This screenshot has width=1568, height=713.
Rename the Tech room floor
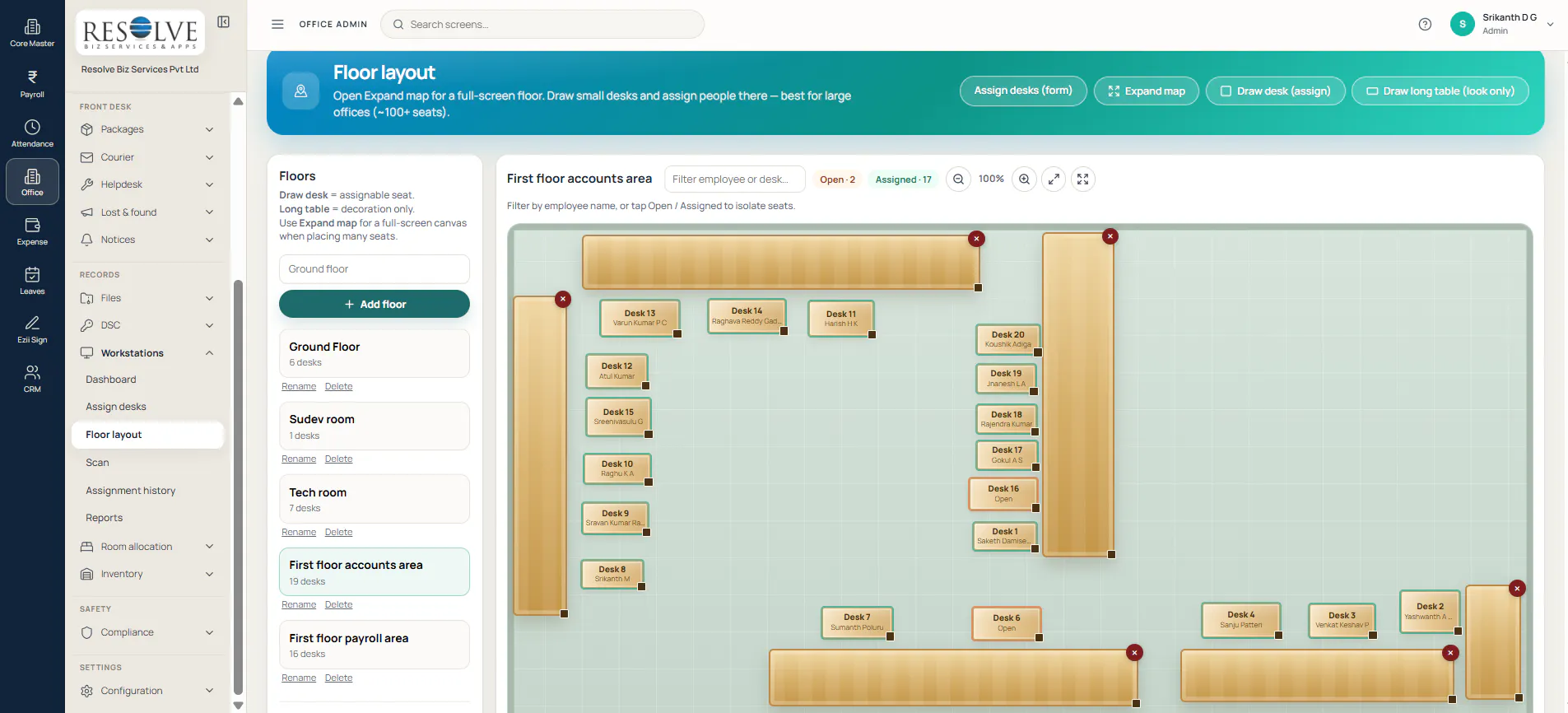pyautogui.click(x=299, y=532)
